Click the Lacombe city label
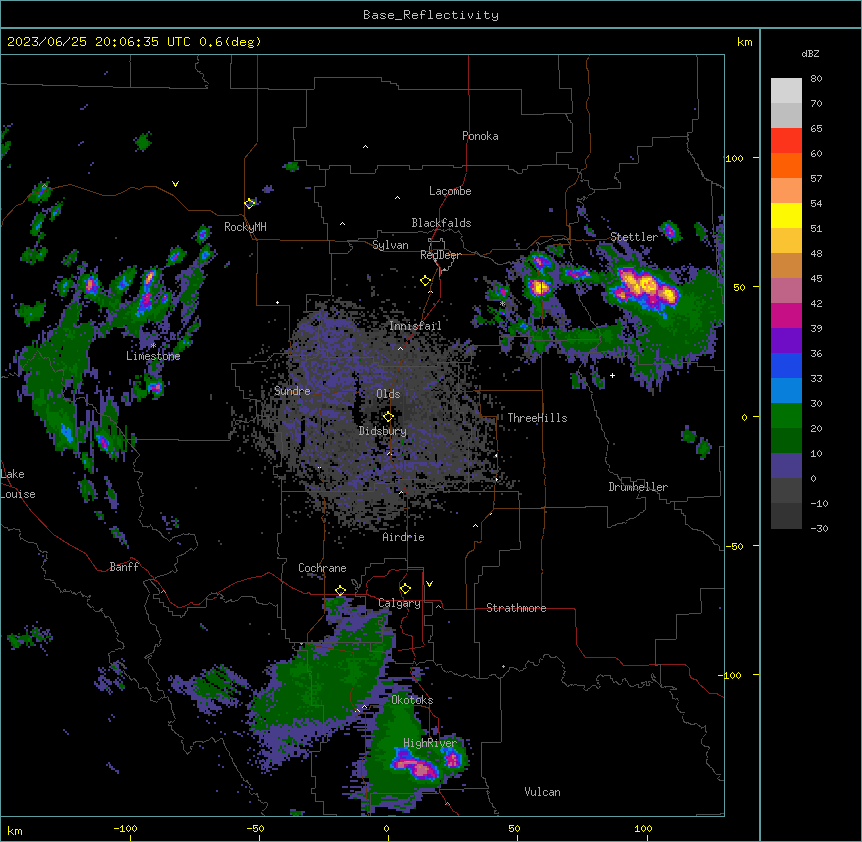This screenshot has width=862, height=842. 450,191
